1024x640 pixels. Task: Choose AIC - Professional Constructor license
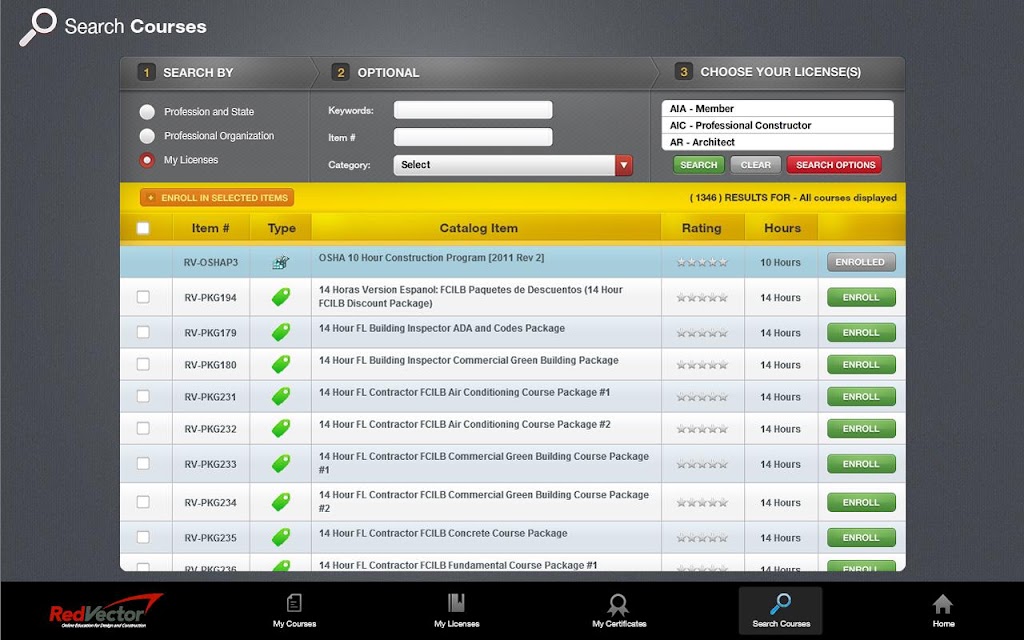tap(777, 125)
